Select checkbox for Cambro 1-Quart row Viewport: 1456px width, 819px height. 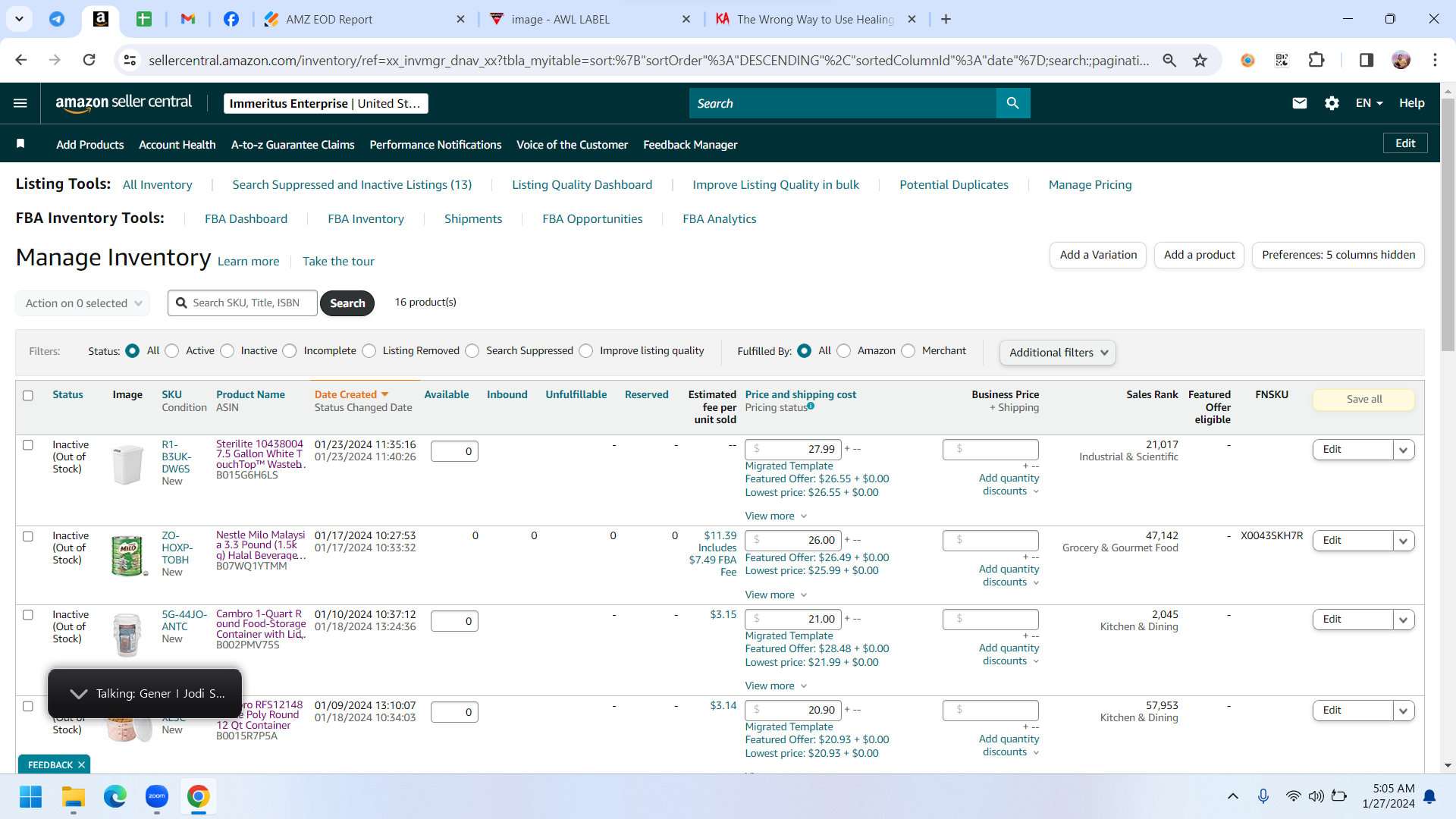tap(28, 615)
